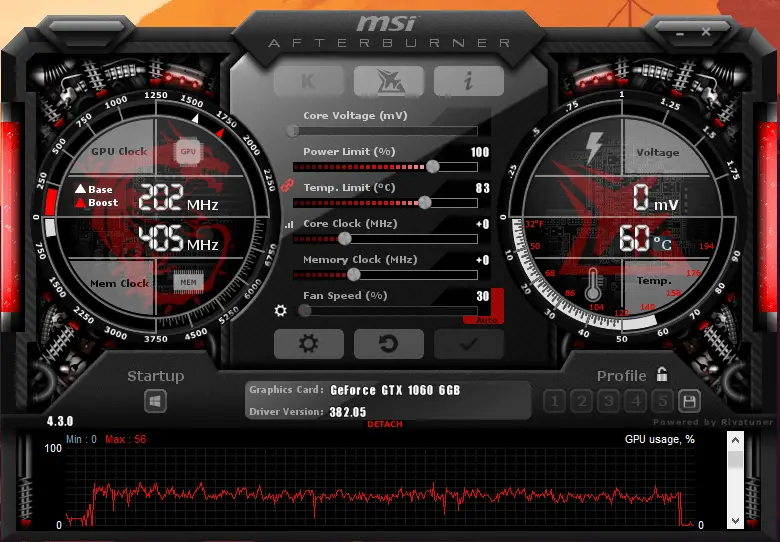Image resolution: width=780 pixels, height=542 pixels.
Task: Close the Afterburner window
Action: [706, 32]
